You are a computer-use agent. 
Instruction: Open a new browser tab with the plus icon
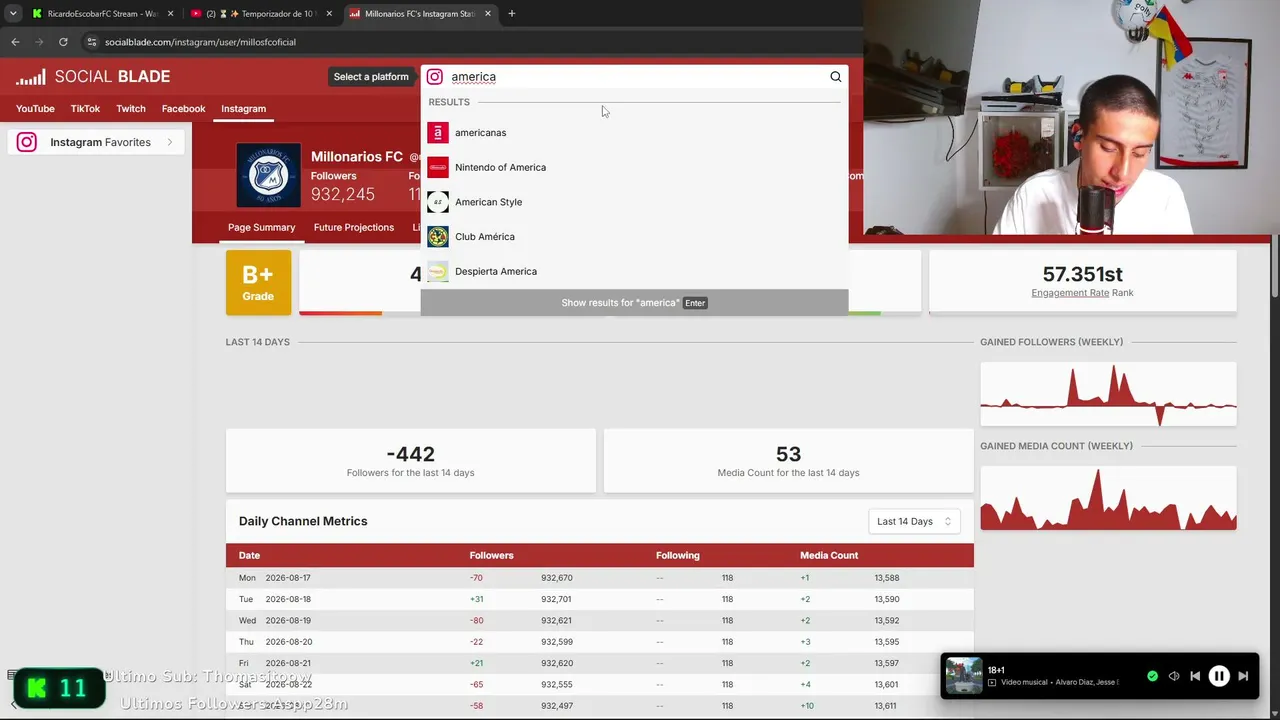coord(511,14)
